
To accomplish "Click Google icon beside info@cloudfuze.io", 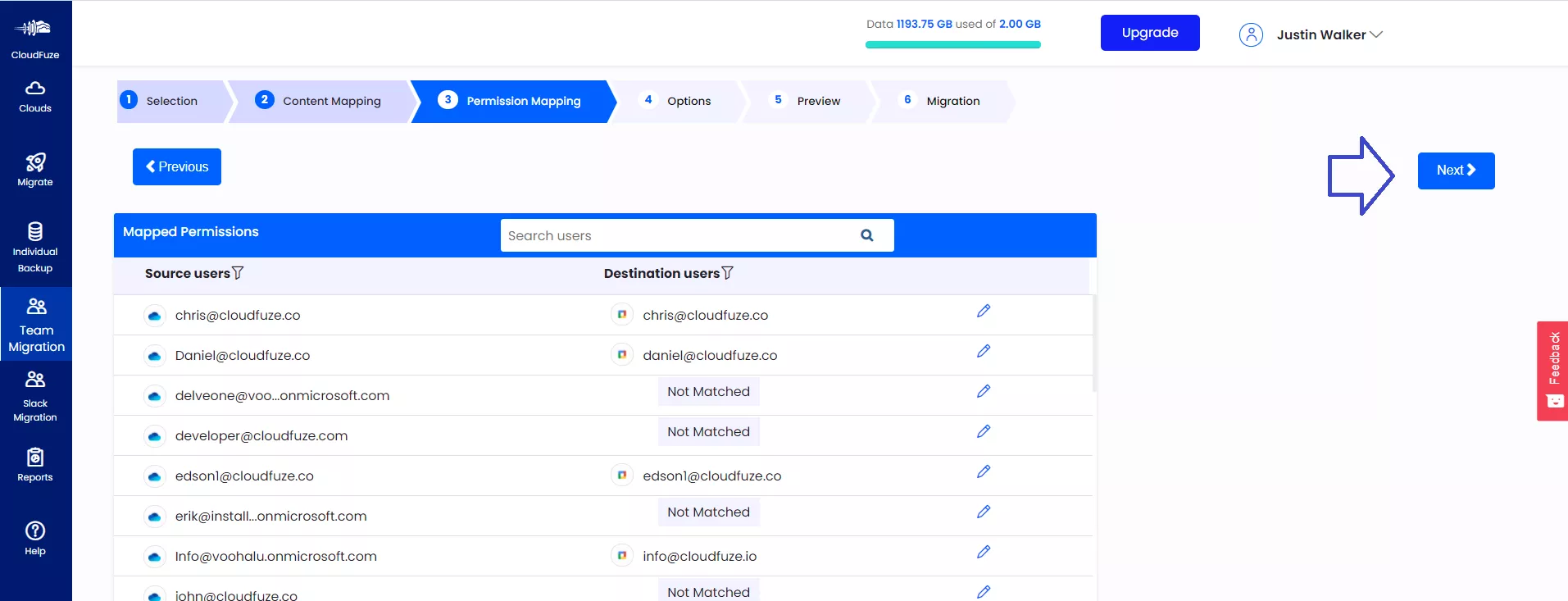I will 622,556.
